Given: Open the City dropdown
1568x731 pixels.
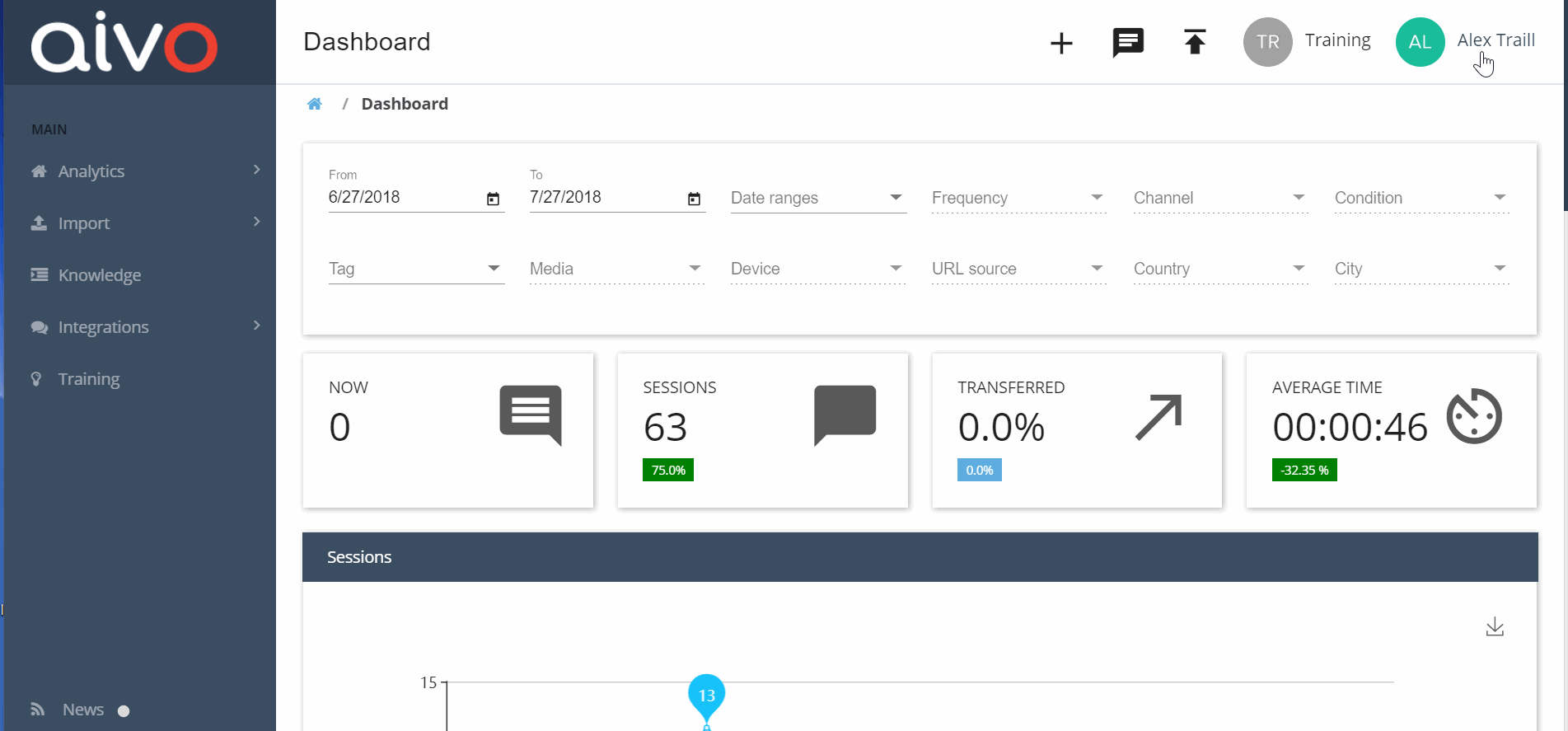Looking at the screenshot, I should click(1421, 269).
